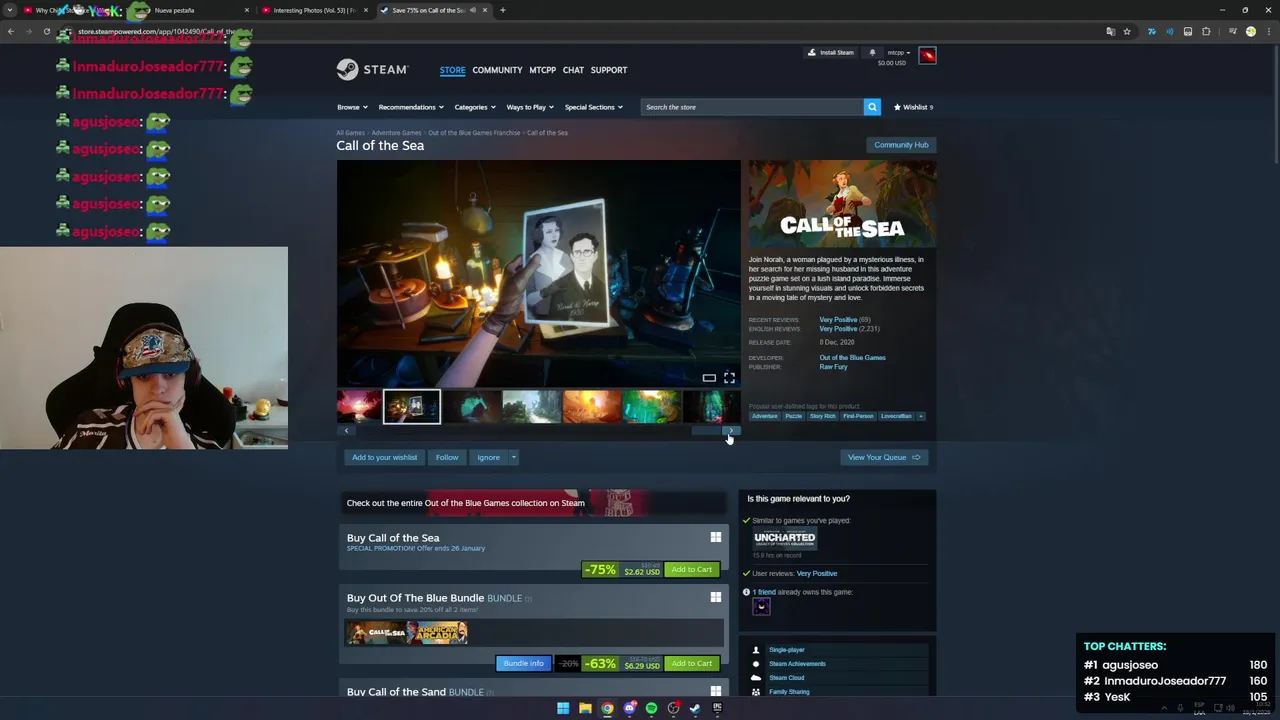Open dropdown arrow next to Ignore button

[x=513, y=457]
